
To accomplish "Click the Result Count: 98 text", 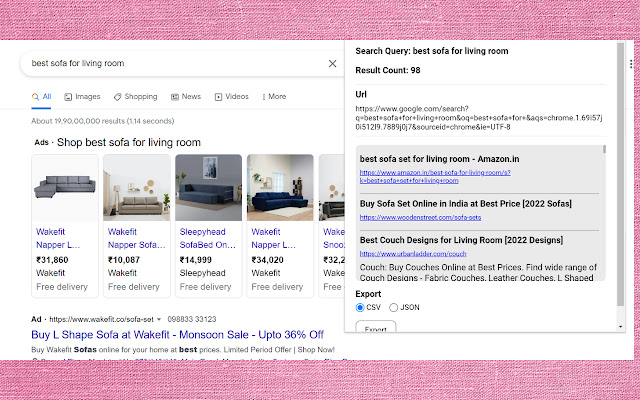I will tap(388, 70).
